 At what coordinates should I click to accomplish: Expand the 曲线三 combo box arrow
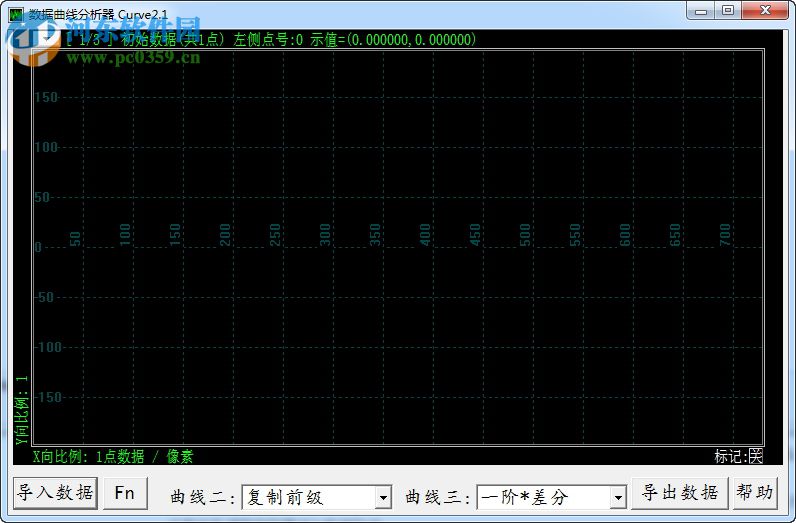tap(618, 497)
